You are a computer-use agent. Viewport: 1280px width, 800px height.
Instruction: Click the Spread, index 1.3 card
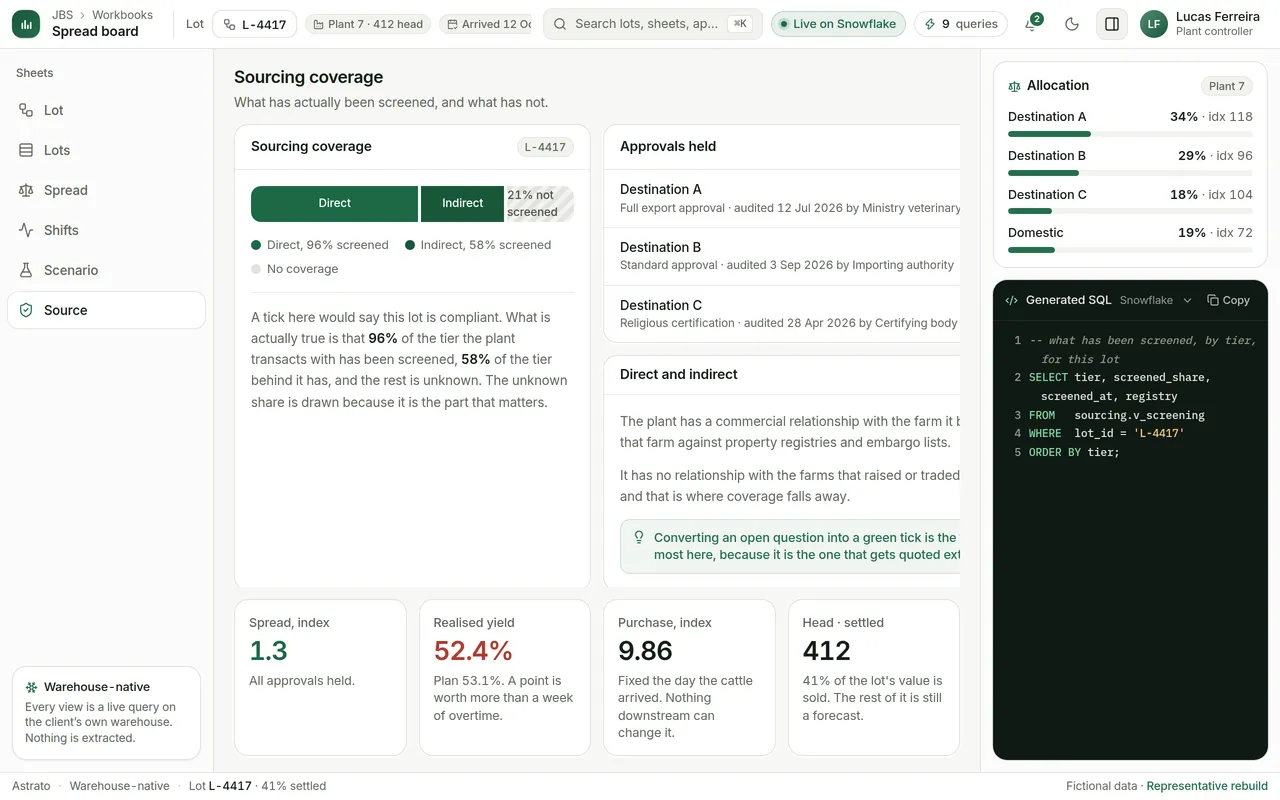(x=320, y=677)
